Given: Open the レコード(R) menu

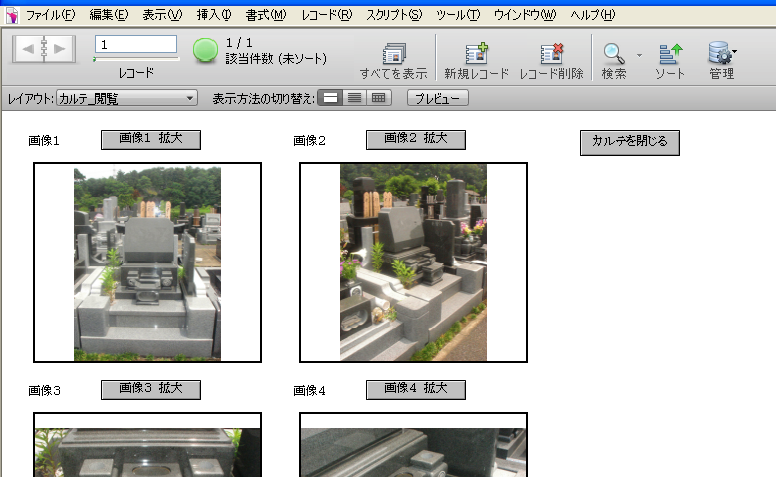Looking at the screenshot, I should point(326,15).
